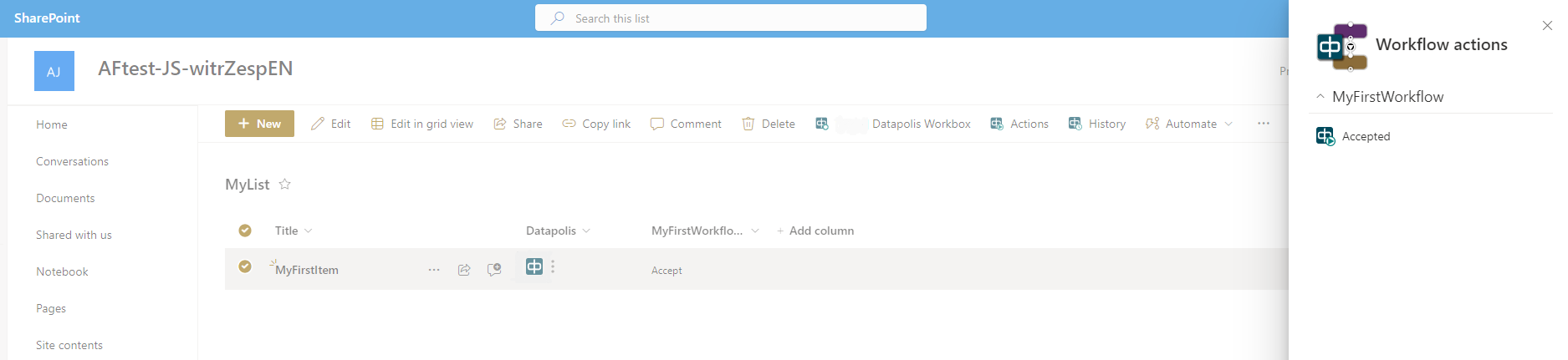Go to Documents in the left navigation
This screenshot has height=360, width=1568.
tap(65, 198)
